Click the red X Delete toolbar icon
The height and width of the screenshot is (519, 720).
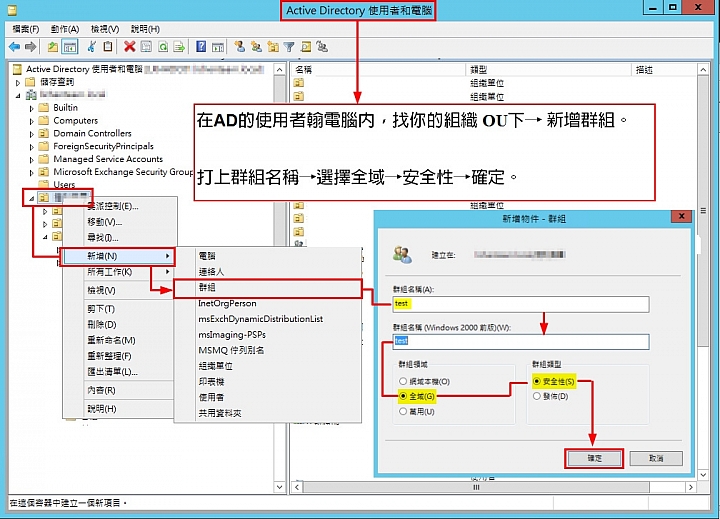tap(130, 46)
